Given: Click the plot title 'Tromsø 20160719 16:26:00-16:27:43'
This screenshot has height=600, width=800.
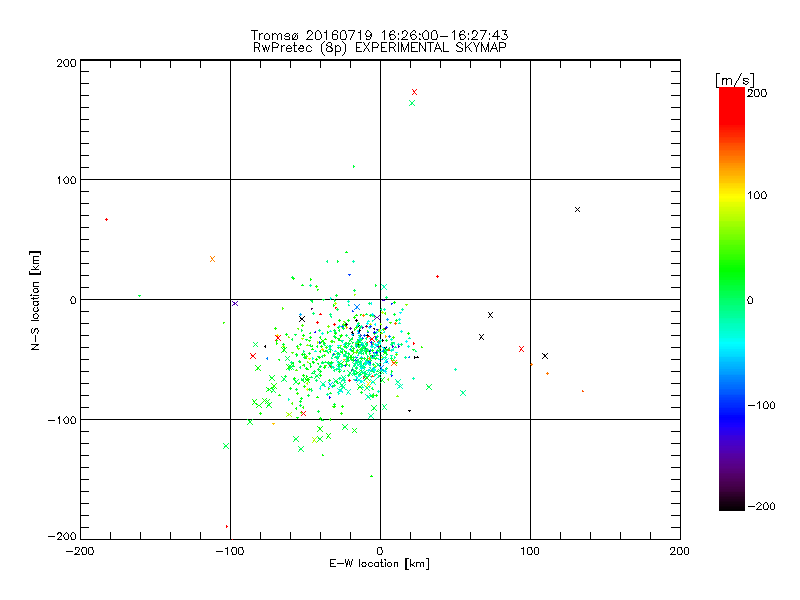Looking at the screenshot, I should [x=379, y=35].
